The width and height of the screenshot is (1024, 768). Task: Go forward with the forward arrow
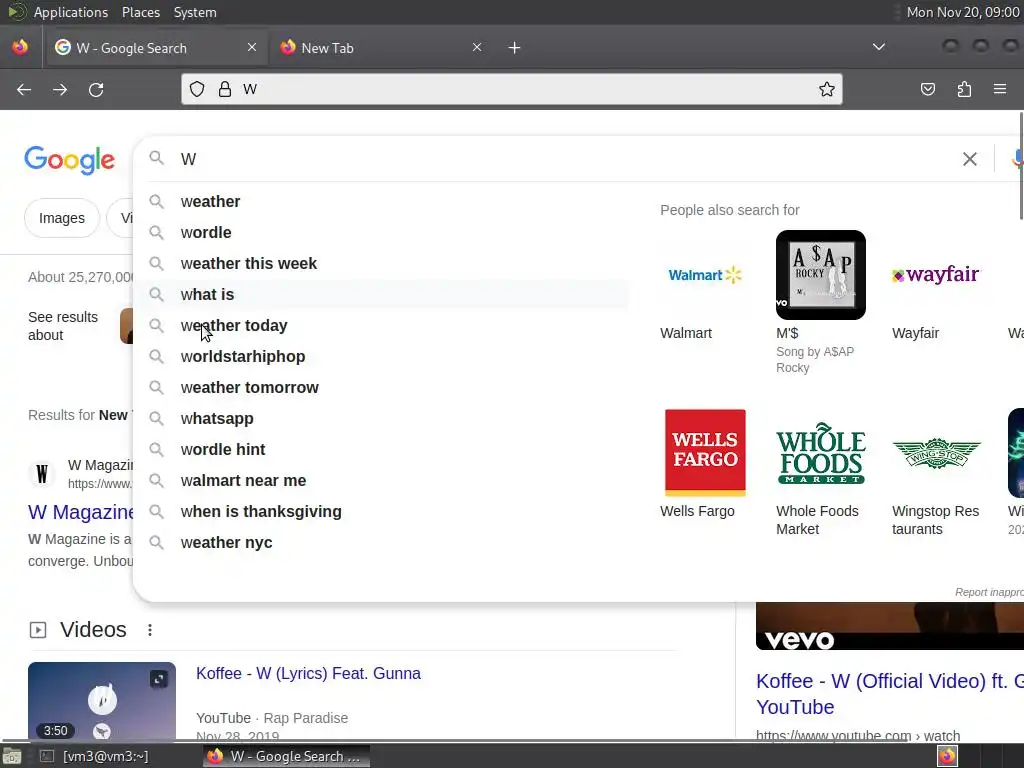click(x=60, y=89)
